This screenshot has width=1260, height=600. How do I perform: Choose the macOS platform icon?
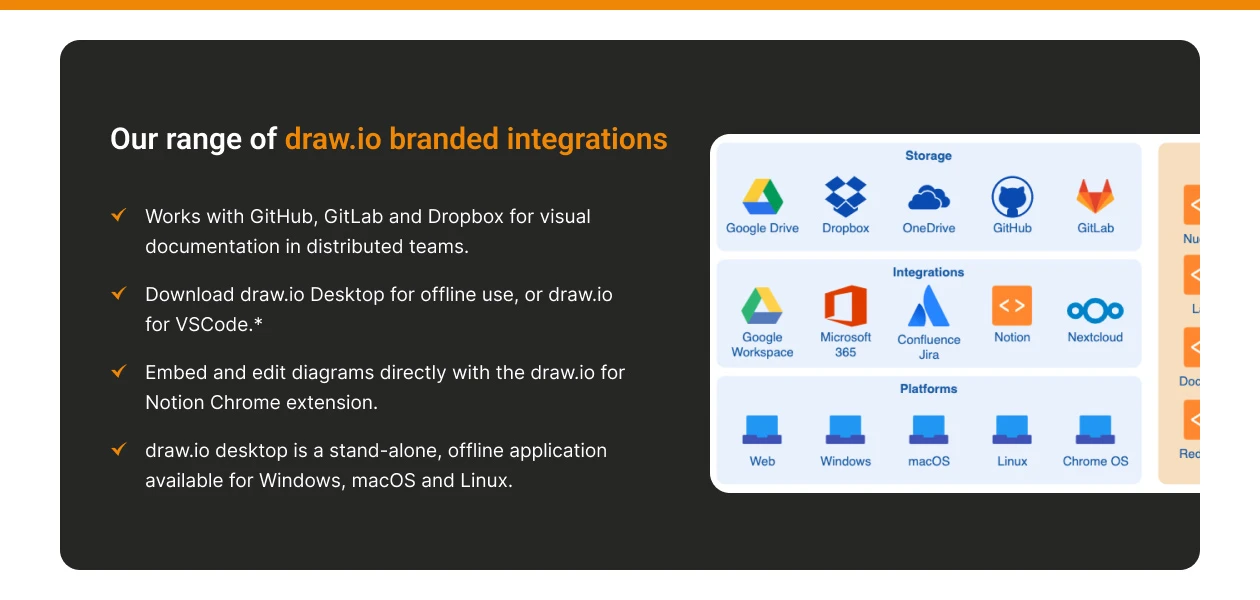tap(928, 430)
